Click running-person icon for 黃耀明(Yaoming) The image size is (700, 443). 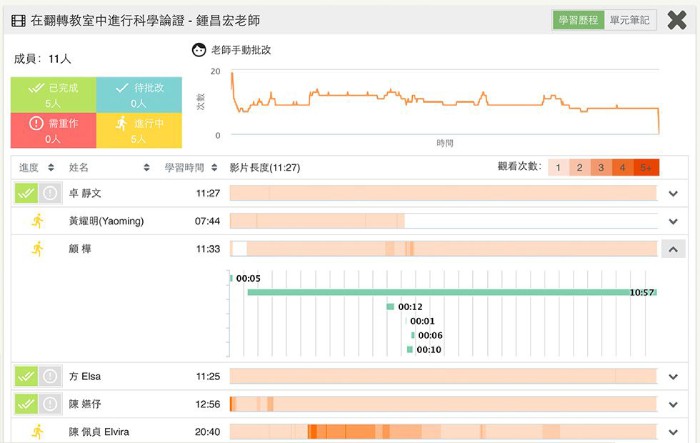click(37, 221)
